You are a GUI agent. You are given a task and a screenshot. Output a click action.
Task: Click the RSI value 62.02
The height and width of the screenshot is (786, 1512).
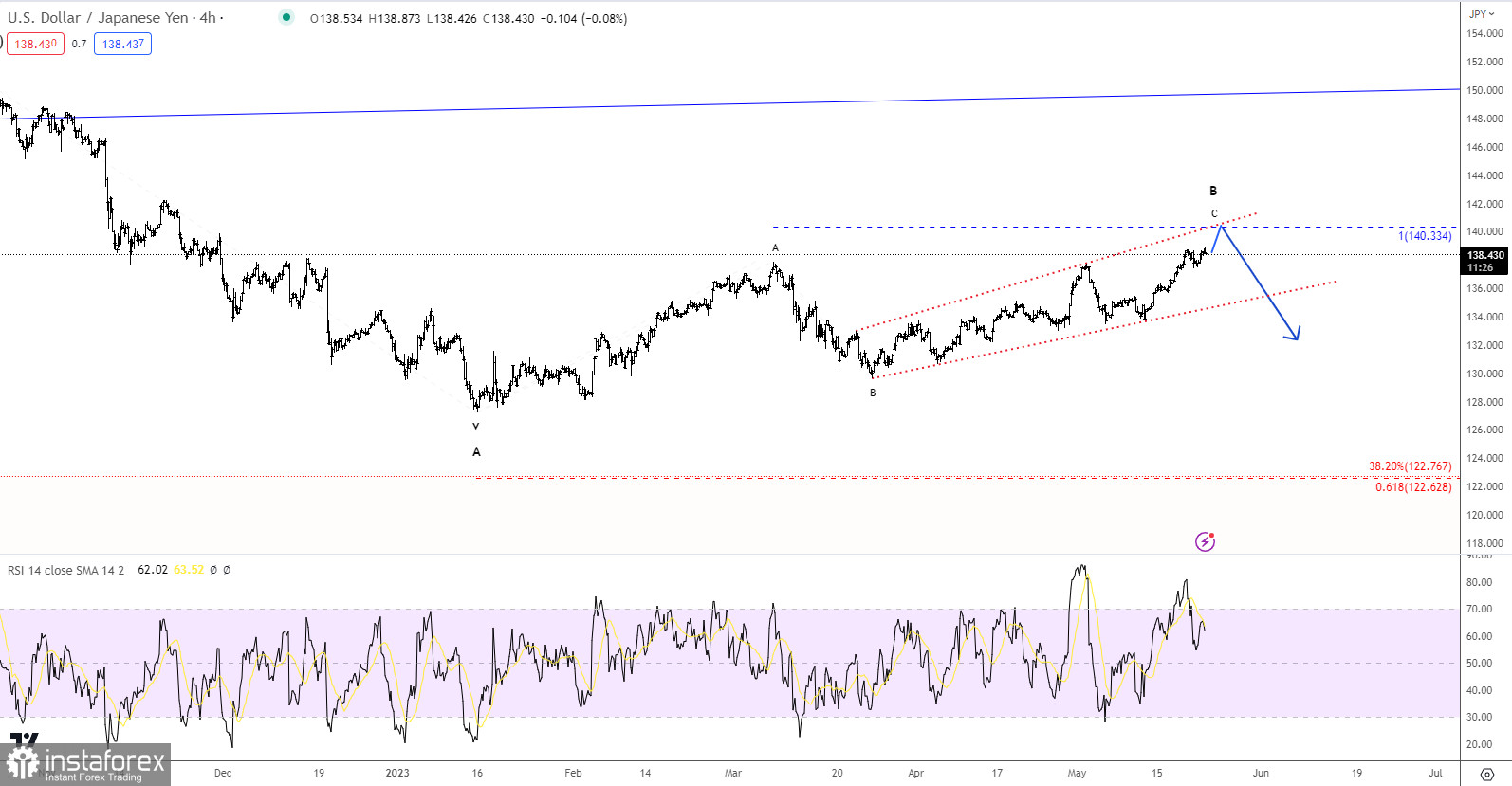[153, 570]
